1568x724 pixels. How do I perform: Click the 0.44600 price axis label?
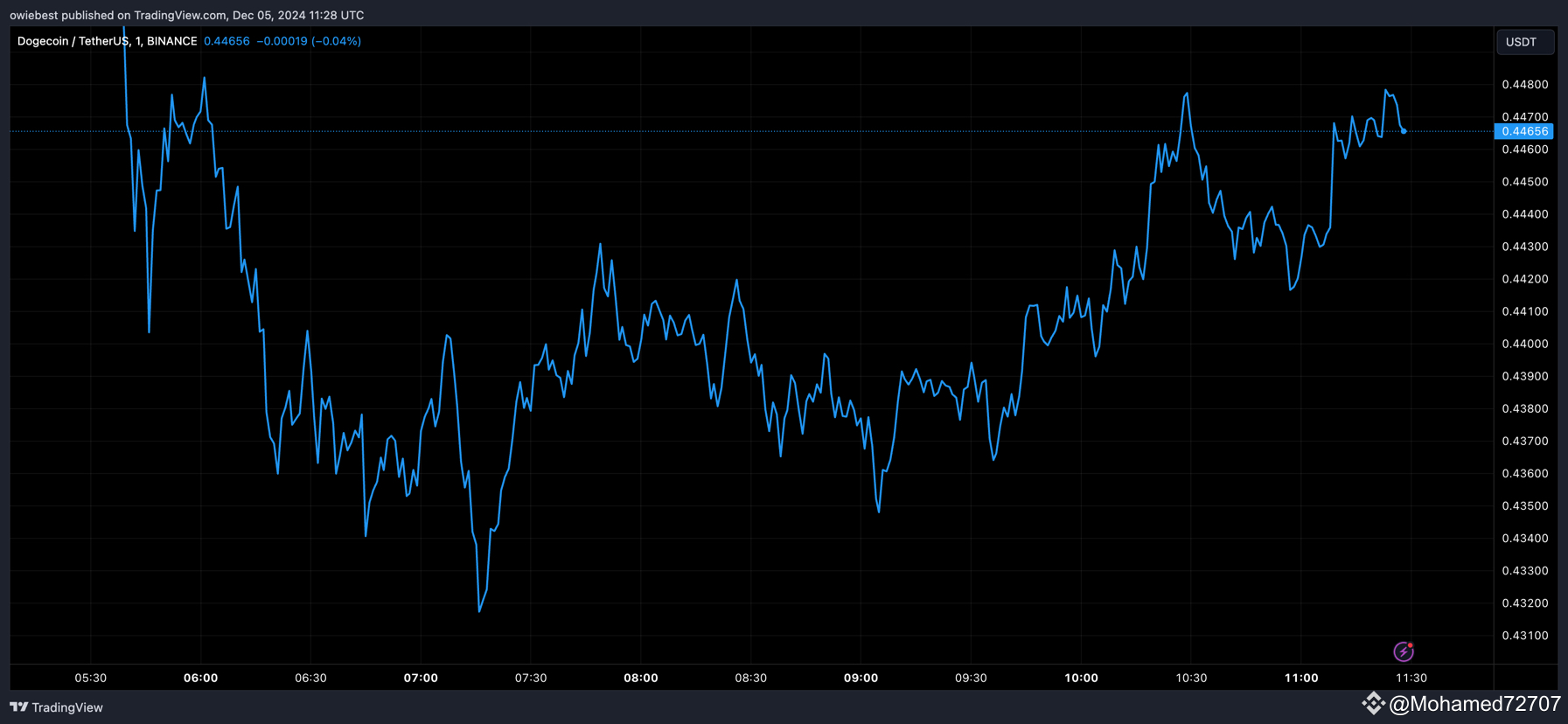1524,150
